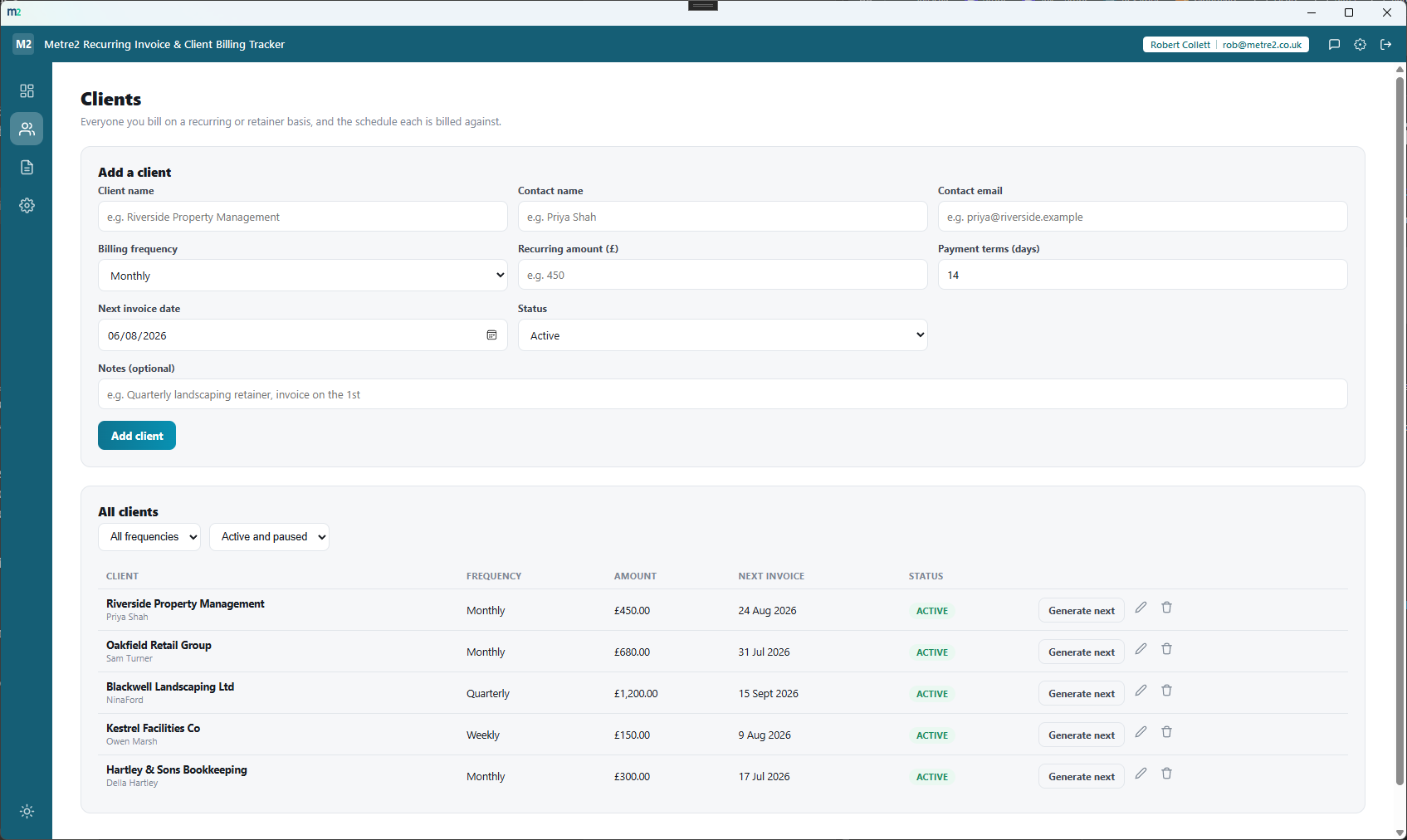This screenshot has height=840, width=1407.
Task: Generate next invoice for Riverside Property Management
Action: coord(1081,610)
